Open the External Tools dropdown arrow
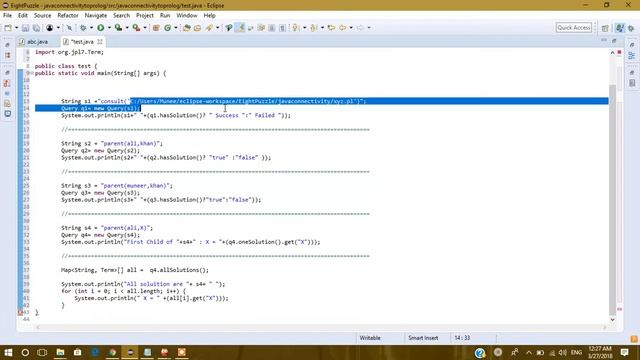The height and width of the screenshot is (360, 640). (145, 28)
